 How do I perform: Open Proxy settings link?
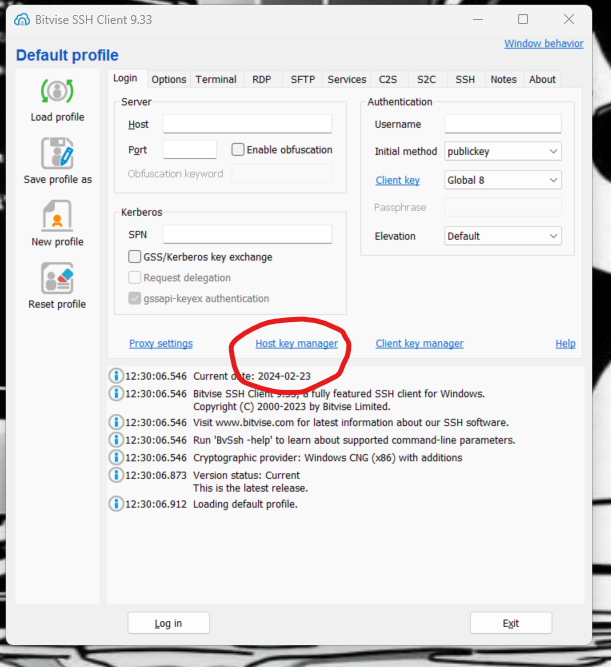click(161, 343)
